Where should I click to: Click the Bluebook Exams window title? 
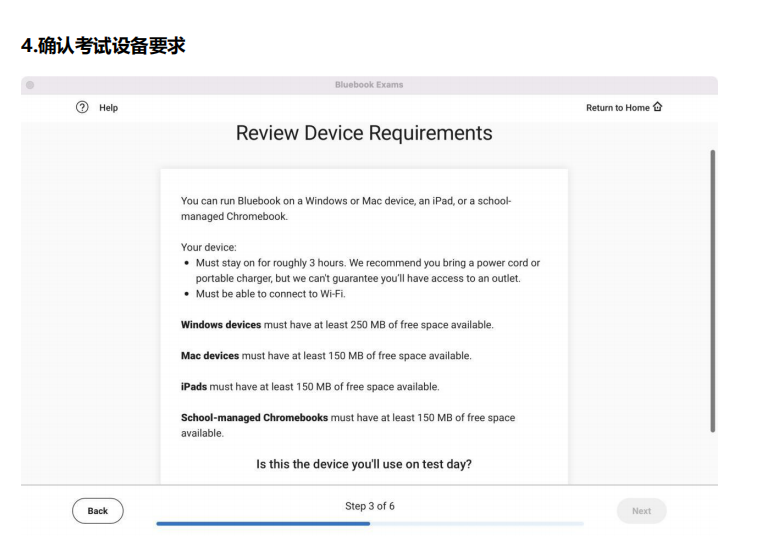pyautogui.click(x=369, y=85)
